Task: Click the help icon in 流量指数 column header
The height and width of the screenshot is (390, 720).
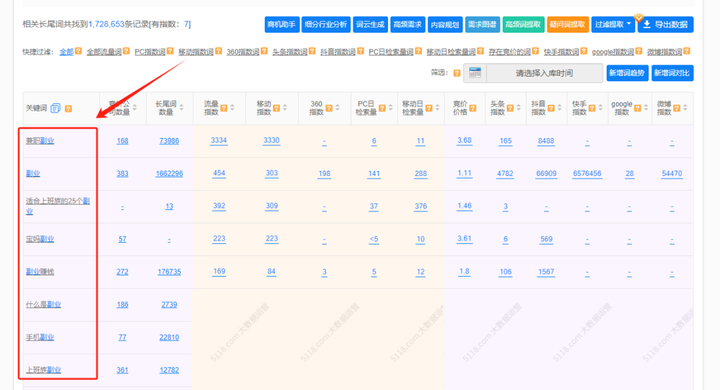Action: coord(224,108)
